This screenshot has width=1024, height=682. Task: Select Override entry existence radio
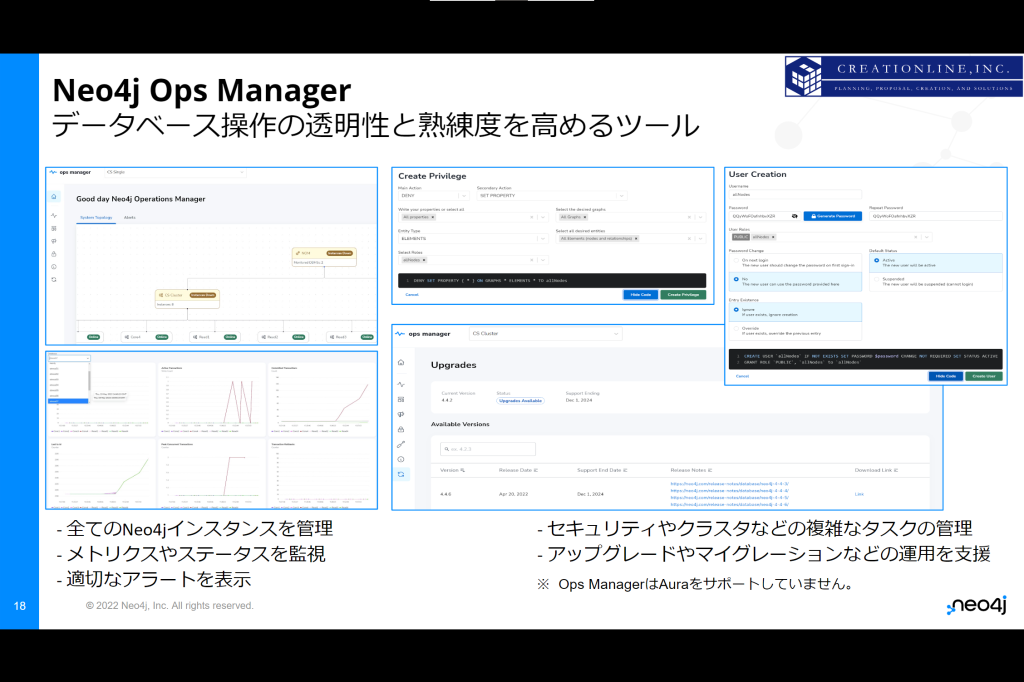pyautogui.click(x=736, y=329)
